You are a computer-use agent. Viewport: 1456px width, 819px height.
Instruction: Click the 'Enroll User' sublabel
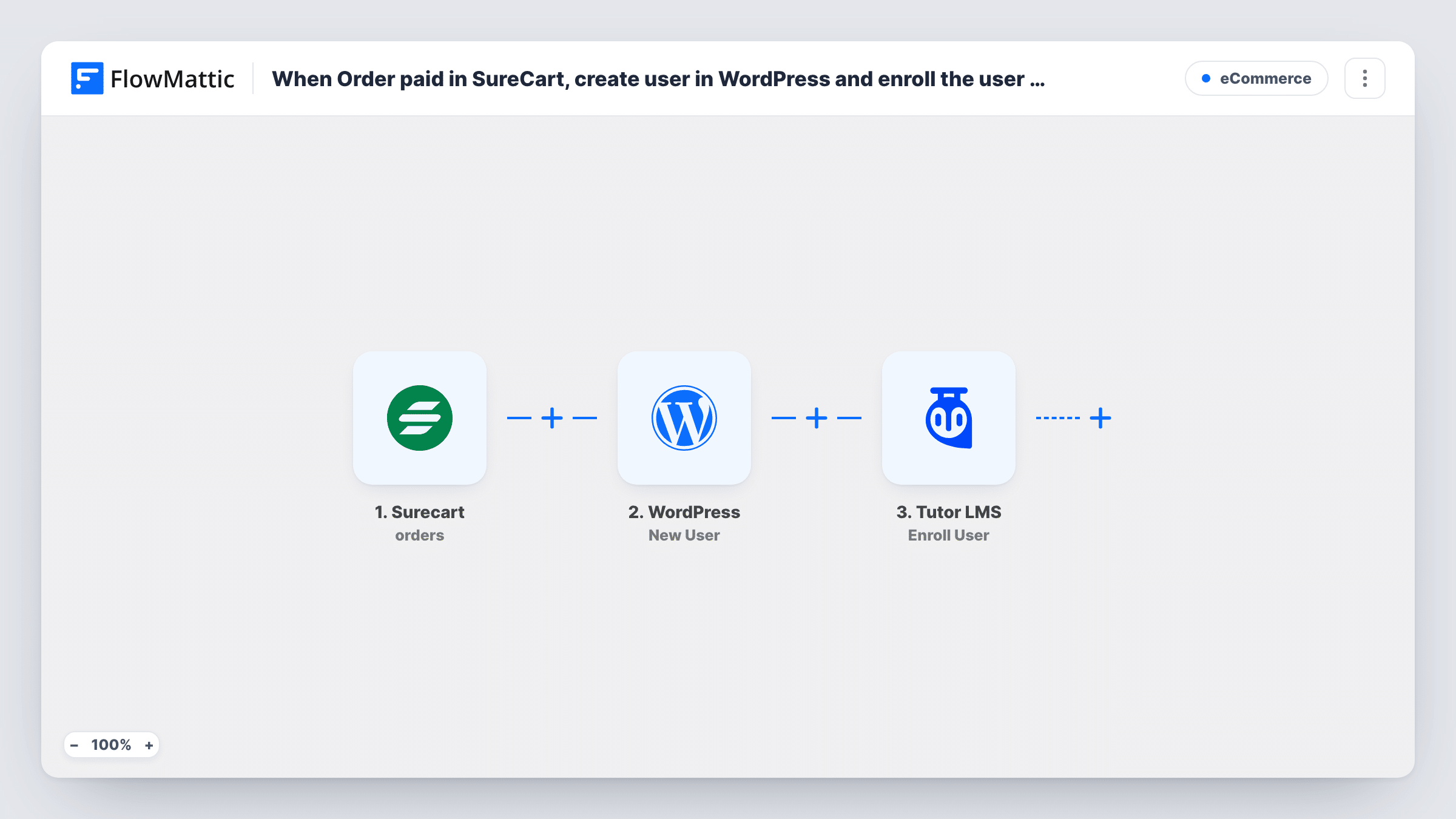(948, 535)
